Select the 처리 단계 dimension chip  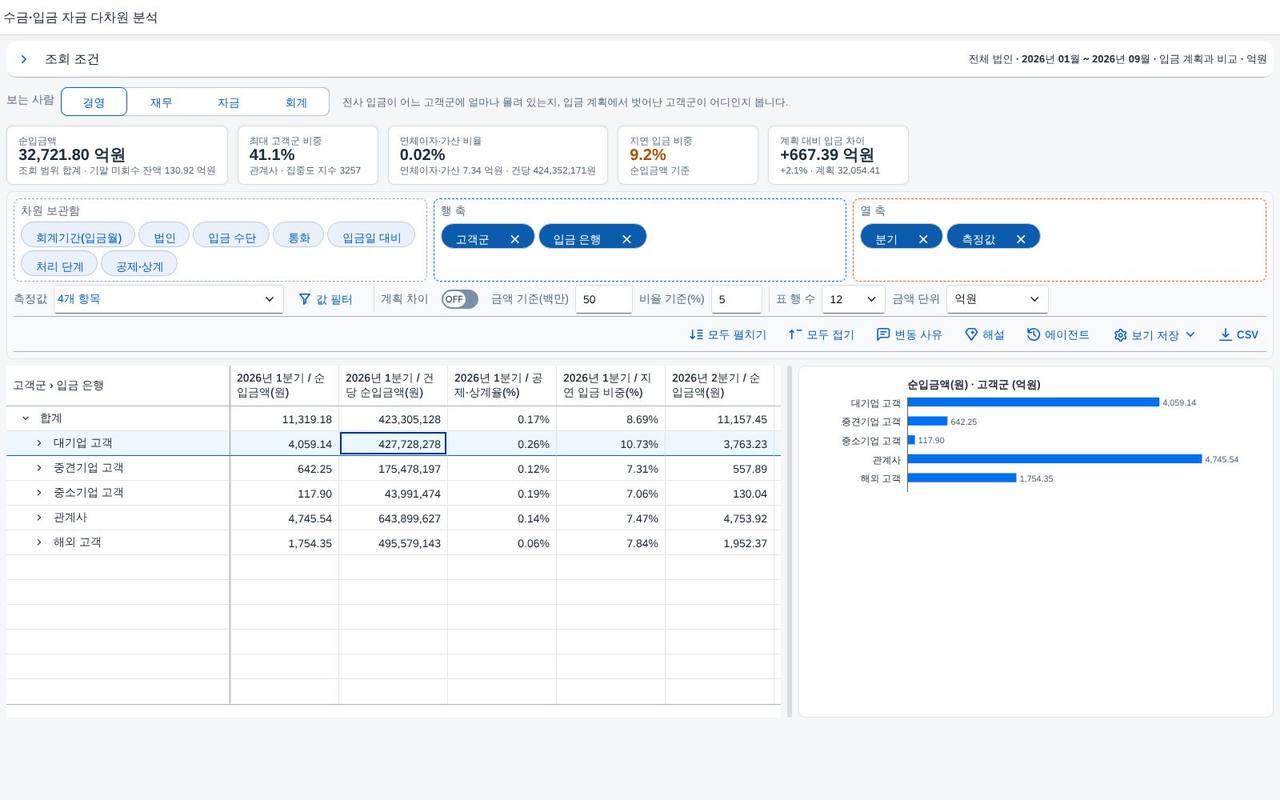click(x=59, y=266)
